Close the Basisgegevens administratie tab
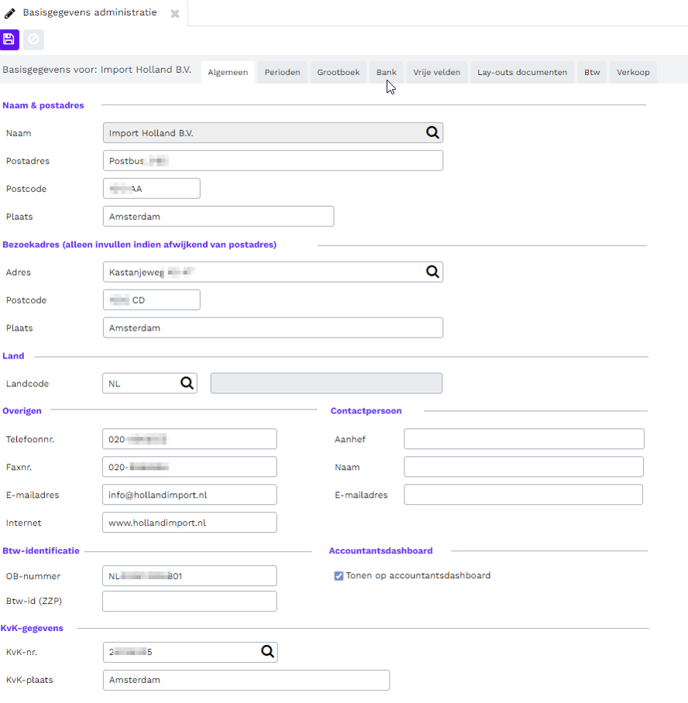The height and width of the screenshot is (703, 688). [x=175, y=14]
